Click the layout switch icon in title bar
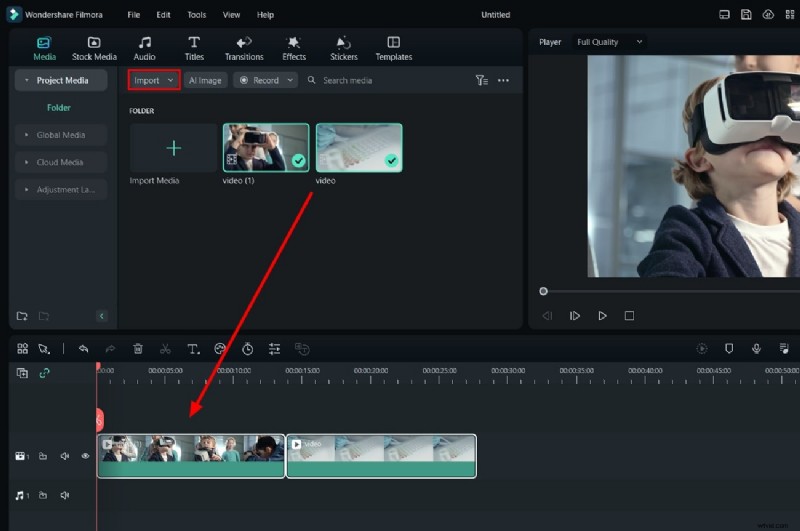 point(724,14)
